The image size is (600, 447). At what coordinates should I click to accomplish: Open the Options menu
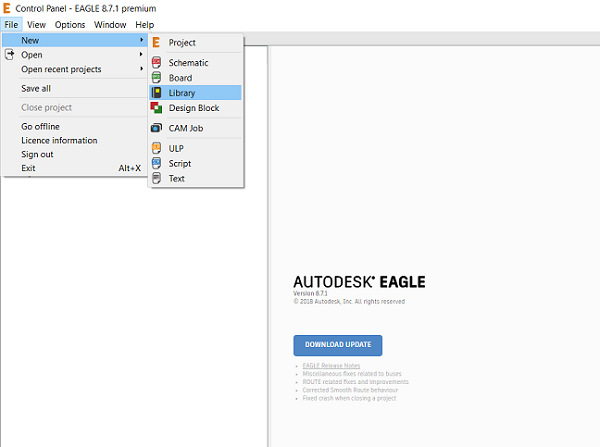[x=70, y=24]
